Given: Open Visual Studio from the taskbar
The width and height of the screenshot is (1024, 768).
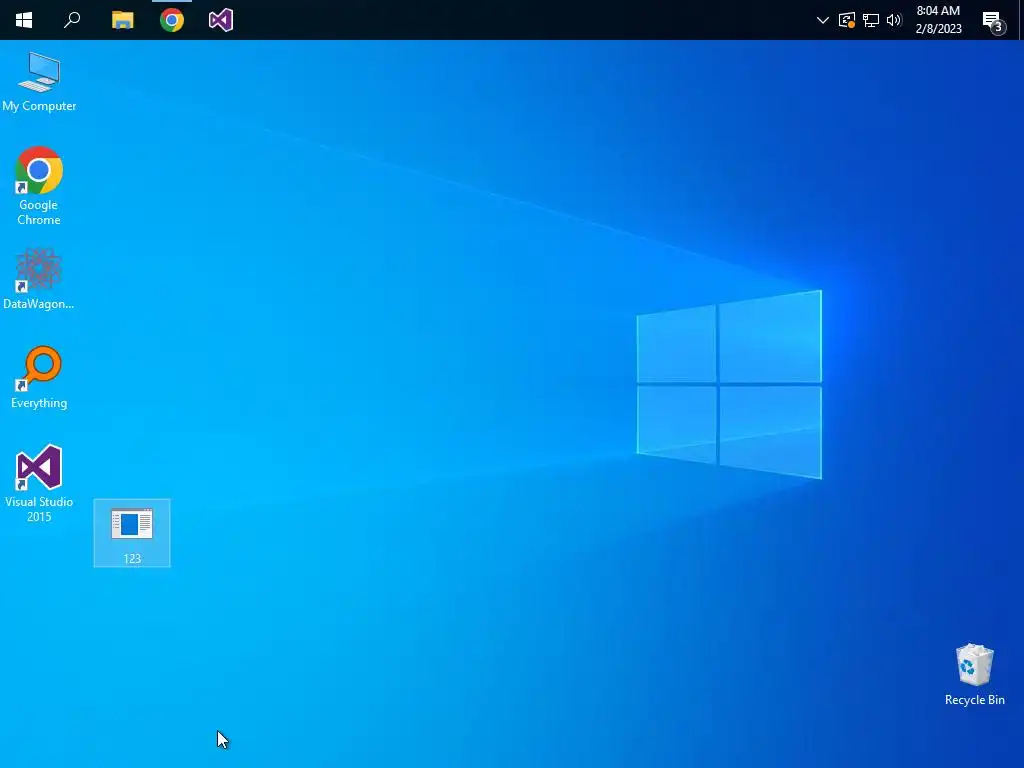Looking at the screenshot, I should tap(221, 20).
